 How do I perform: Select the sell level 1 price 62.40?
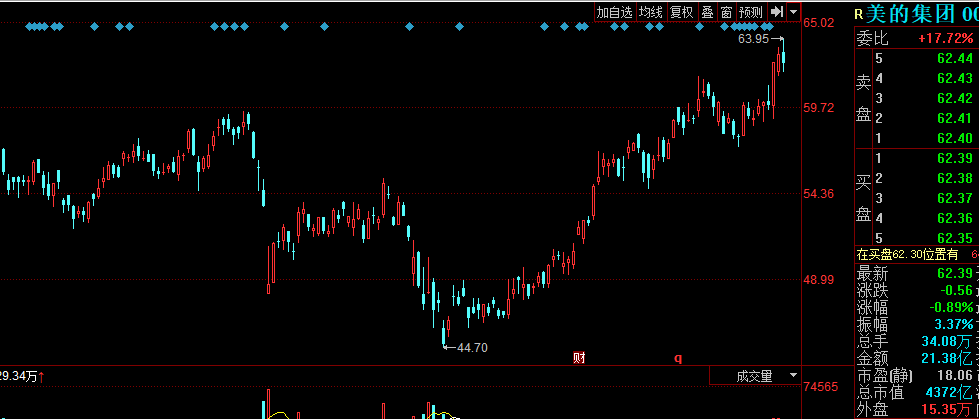[955, 138]
